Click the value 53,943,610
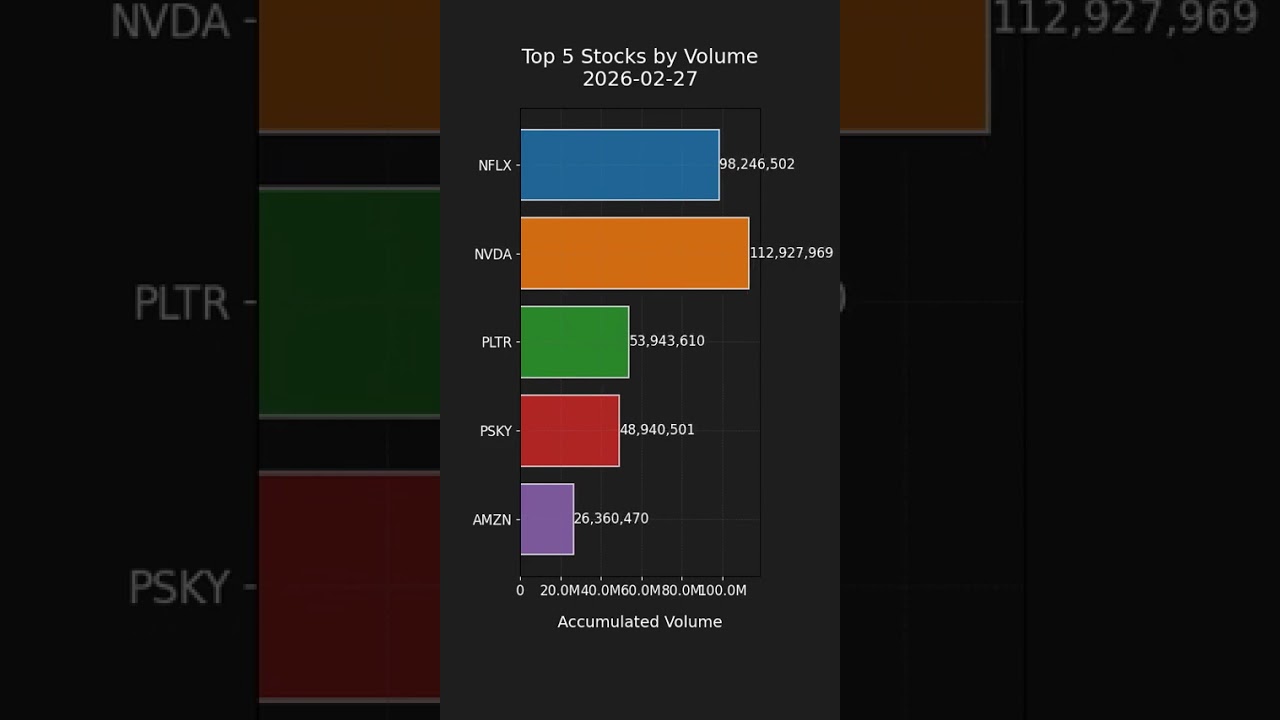 pyautogui.click(x=667, y=341)
